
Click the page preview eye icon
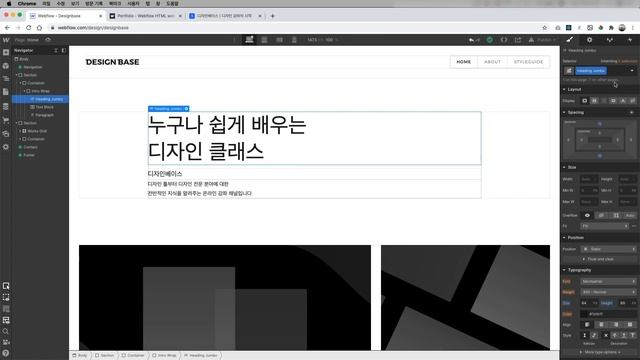click(48, 40)
